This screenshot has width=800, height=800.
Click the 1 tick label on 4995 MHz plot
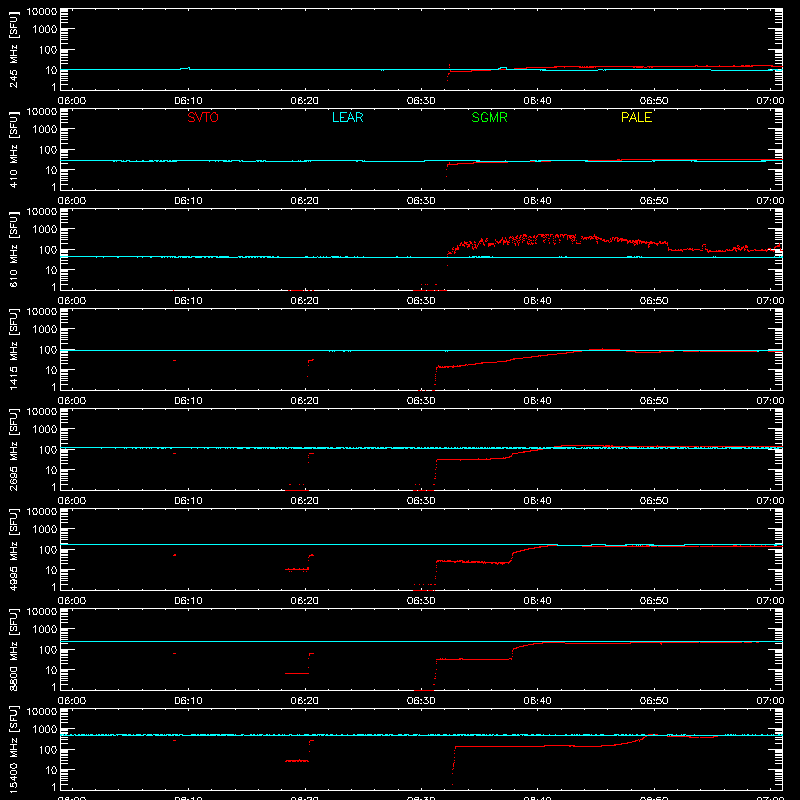tap(54, 587)
